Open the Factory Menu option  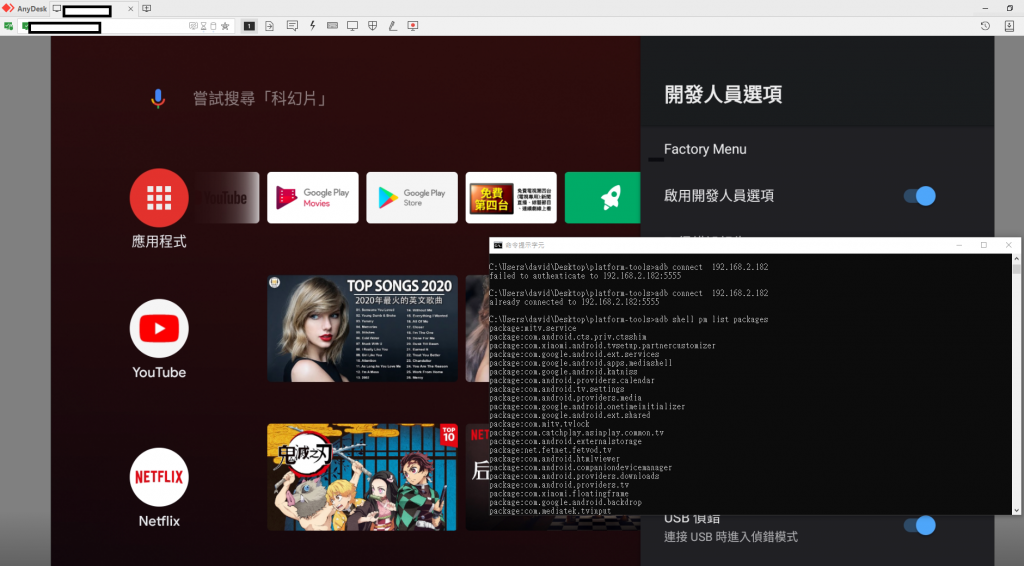point(705,149)
